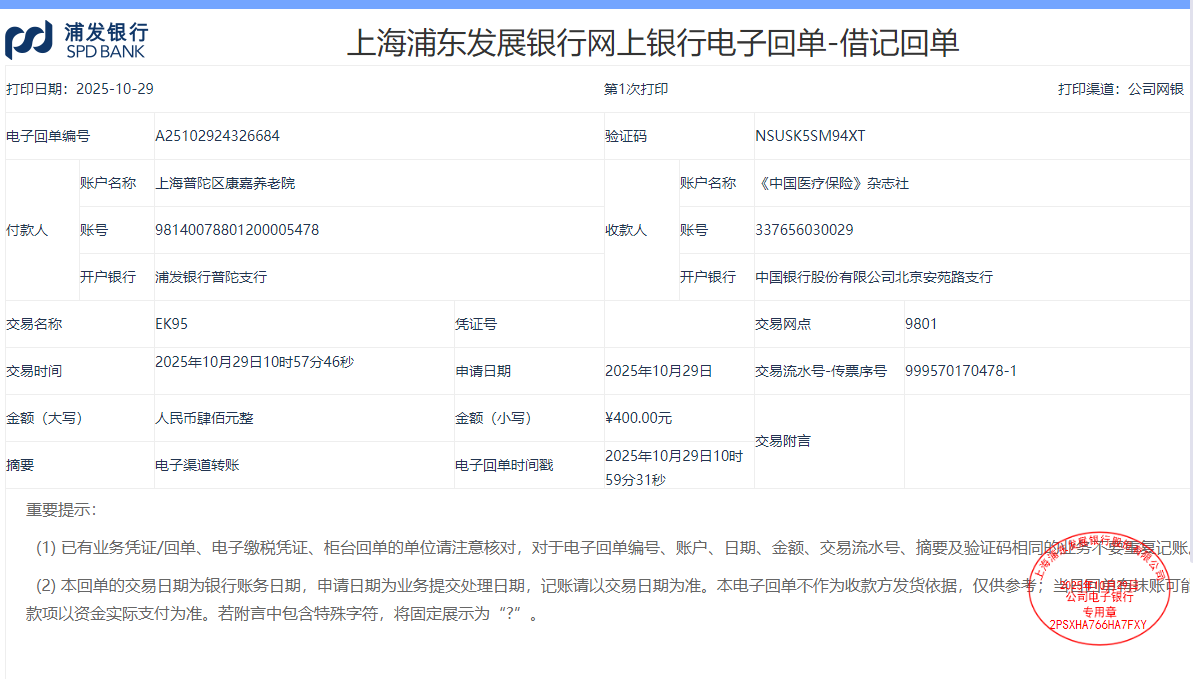Click payer bank 浦发银行普陀支行

click(211, 277)
